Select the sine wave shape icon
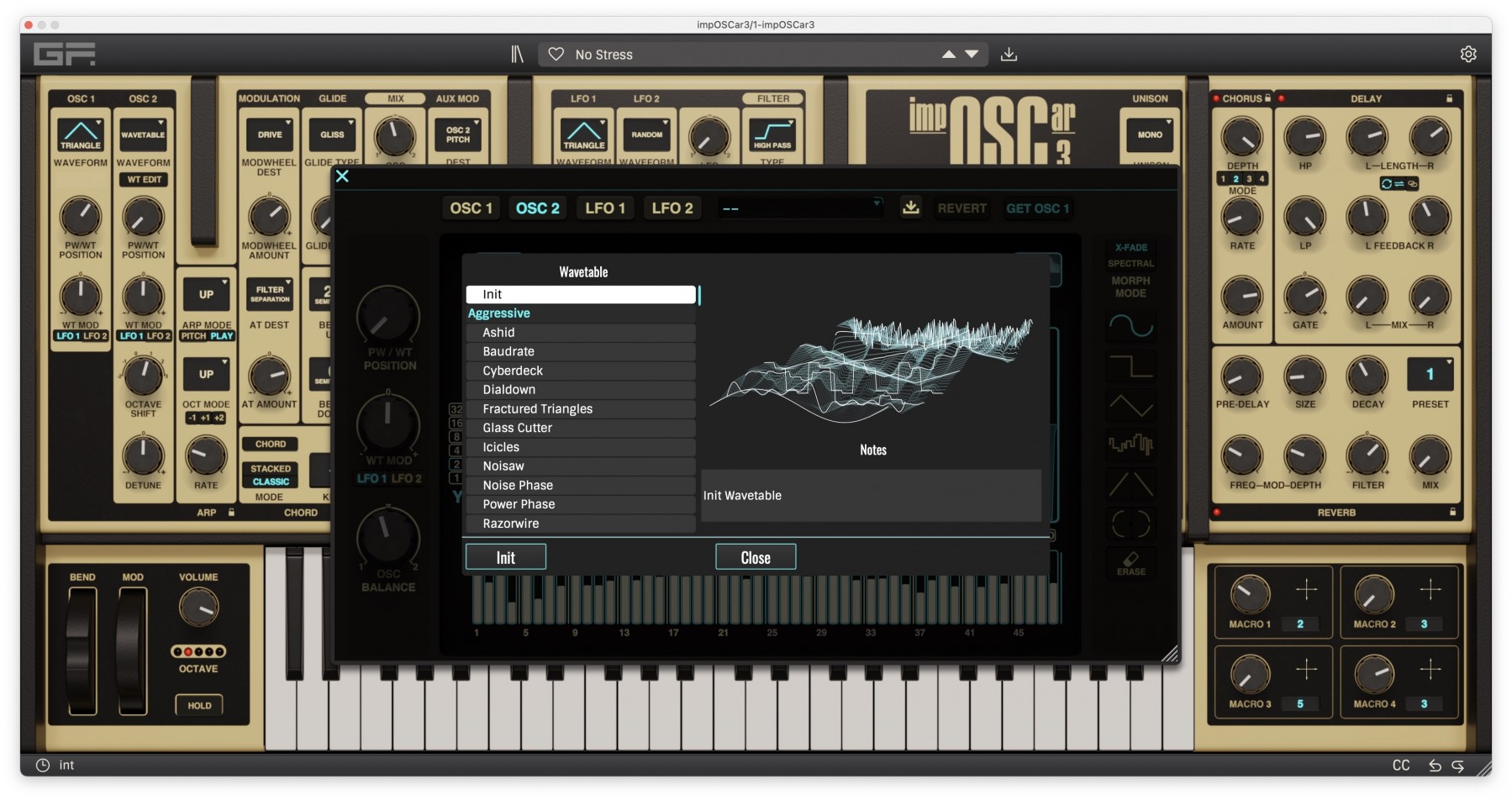Viewport: 1512px width, 800px height. pyautogui.click(x=1130, y=325)
